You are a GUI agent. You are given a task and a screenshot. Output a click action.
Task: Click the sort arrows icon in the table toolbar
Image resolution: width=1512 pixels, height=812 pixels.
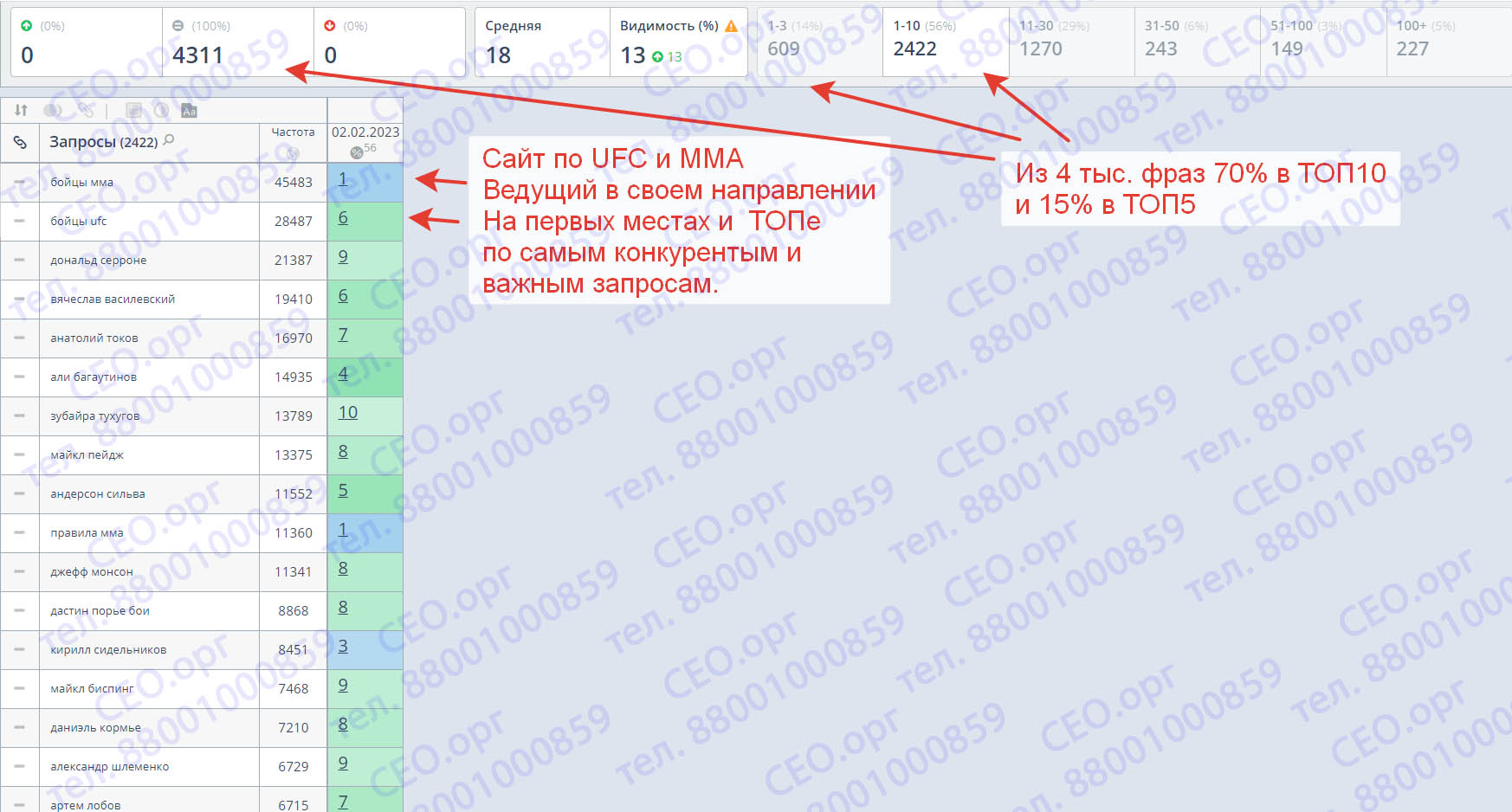pyautogui.click(x=20, y=110)
